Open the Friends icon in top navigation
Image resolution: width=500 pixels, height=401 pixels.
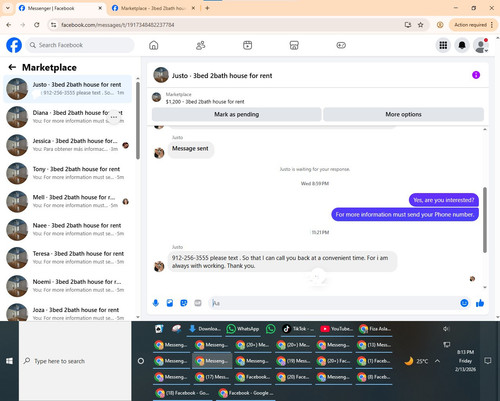[200, 45]
